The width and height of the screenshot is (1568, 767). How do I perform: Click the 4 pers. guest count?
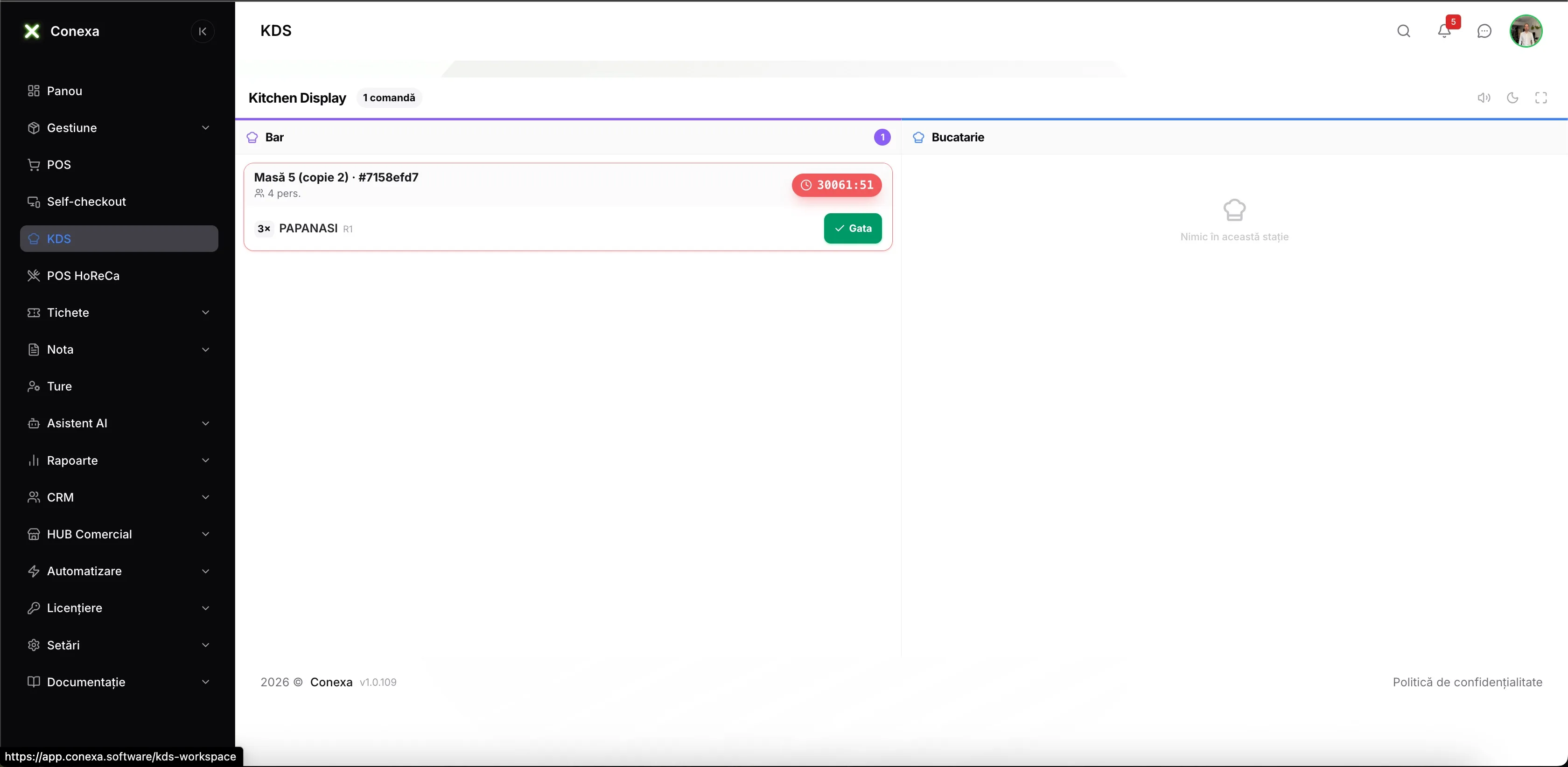(278, 194)
